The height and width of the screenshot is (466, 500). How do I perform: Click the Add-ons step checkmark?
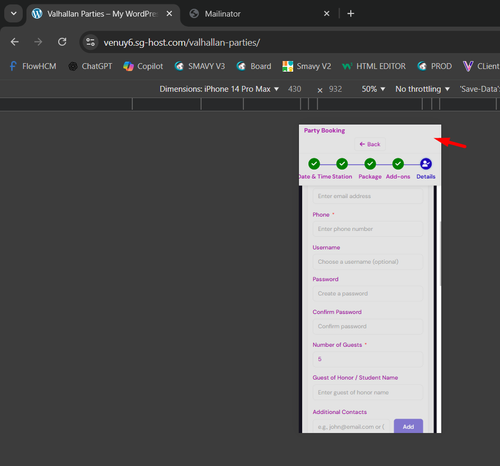pyautogui.click(x=398, y=164)
